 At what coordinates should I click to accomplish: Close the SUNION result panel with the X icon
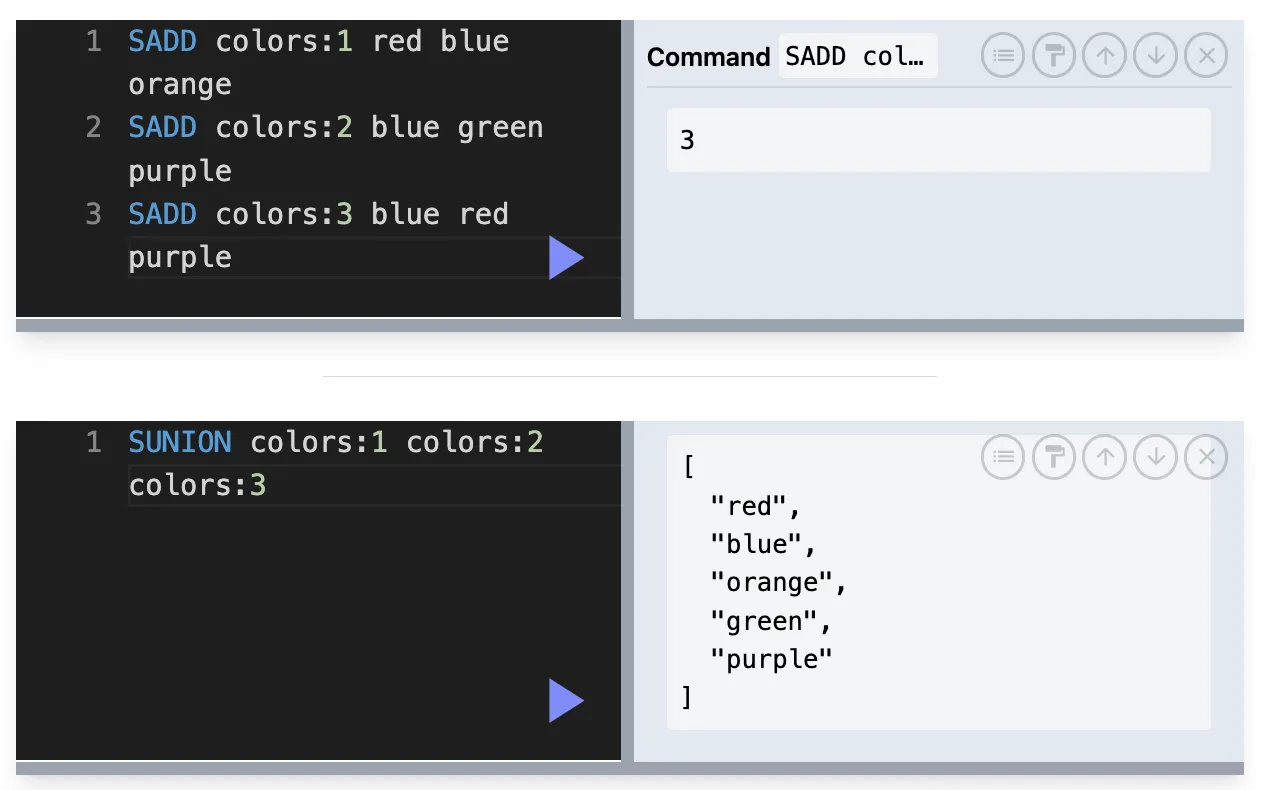coord(1207,457)
